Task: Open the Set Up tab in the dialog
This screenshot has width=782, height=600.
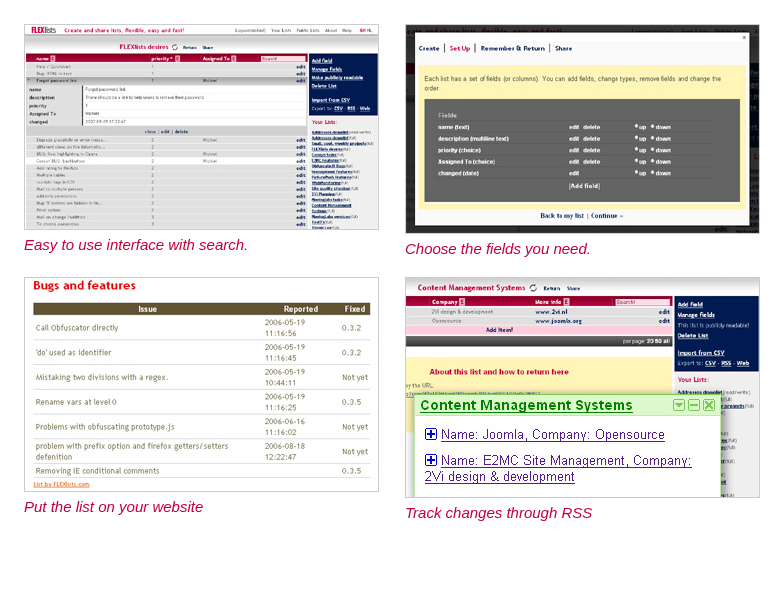Action: 460,48
